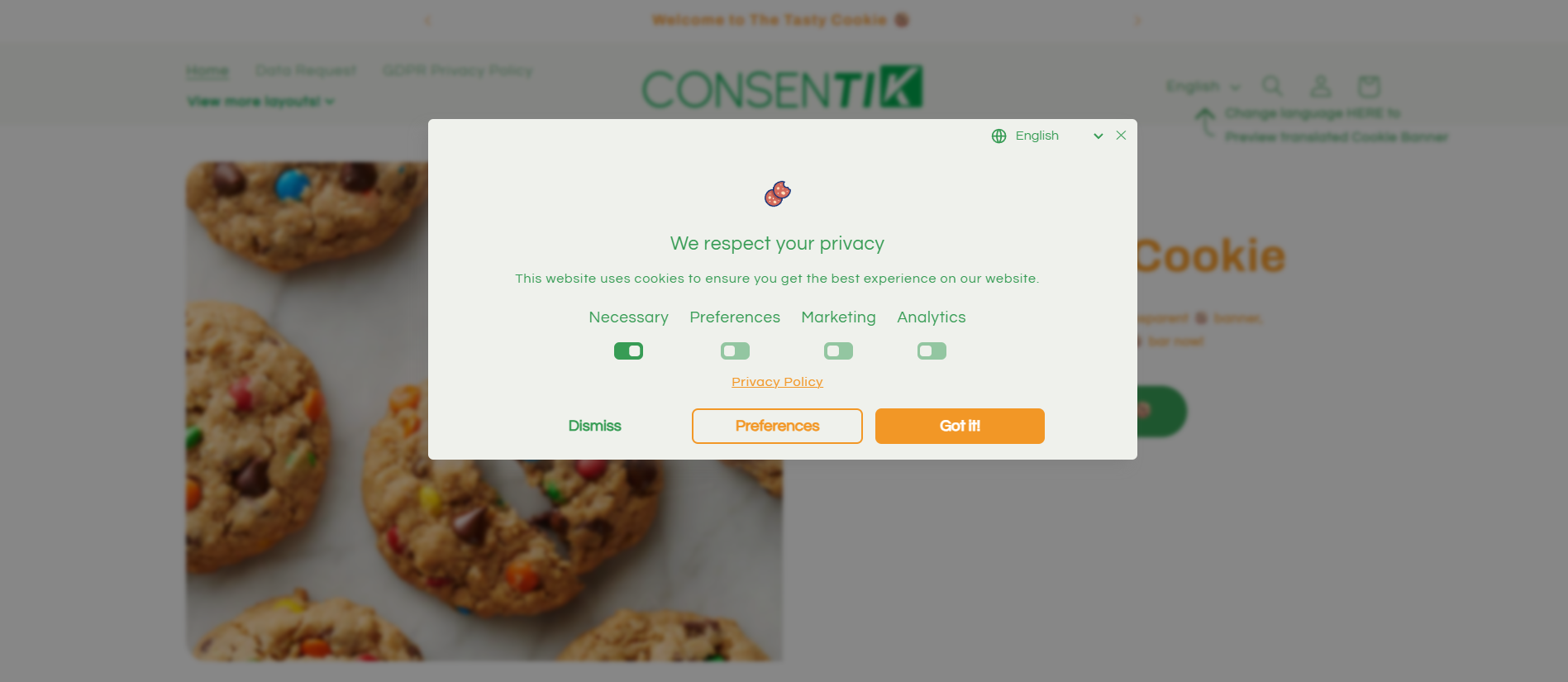Click the globe icon on the cookie banner
Screen dimensions: 1568x682
coord(998,136)
